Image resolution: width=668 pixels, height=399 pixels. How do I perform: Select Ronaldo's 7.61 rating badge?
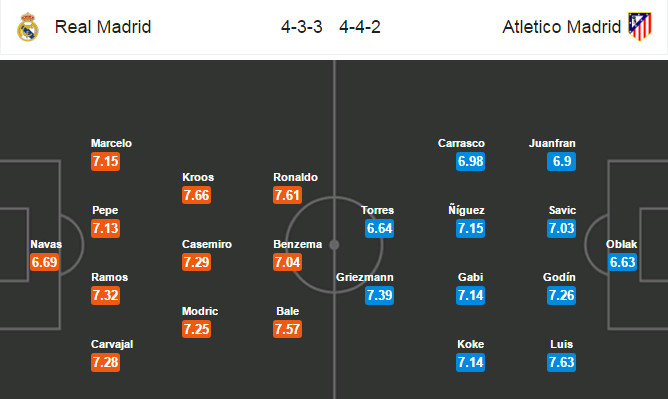click(x=288, y=195)
